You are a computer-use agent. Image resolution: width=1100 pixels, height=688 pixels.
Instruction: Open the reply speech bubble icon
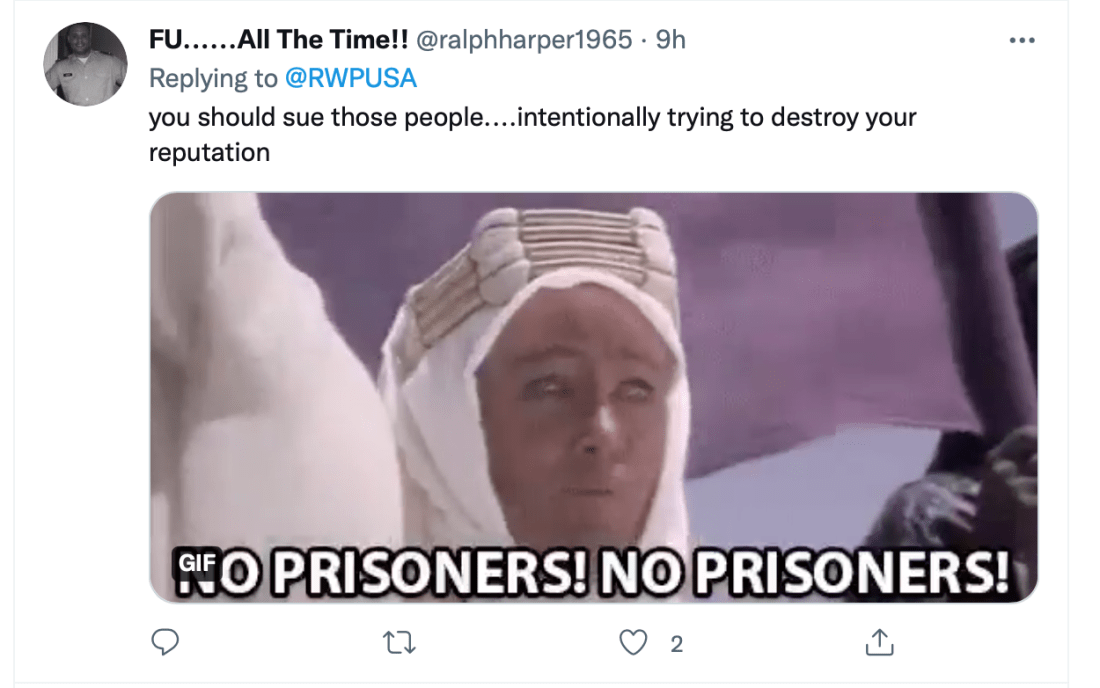tap(165, 642)
